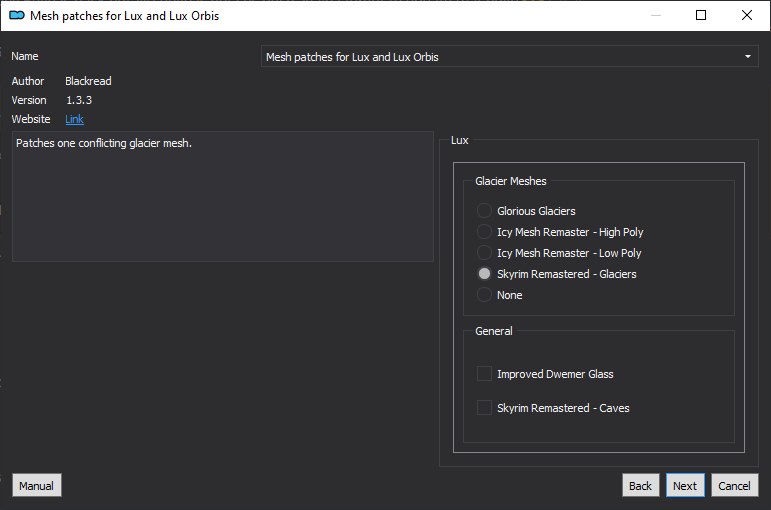Go back with the Back button
Screen dimensions: 771x510
[x=640, y=485]
